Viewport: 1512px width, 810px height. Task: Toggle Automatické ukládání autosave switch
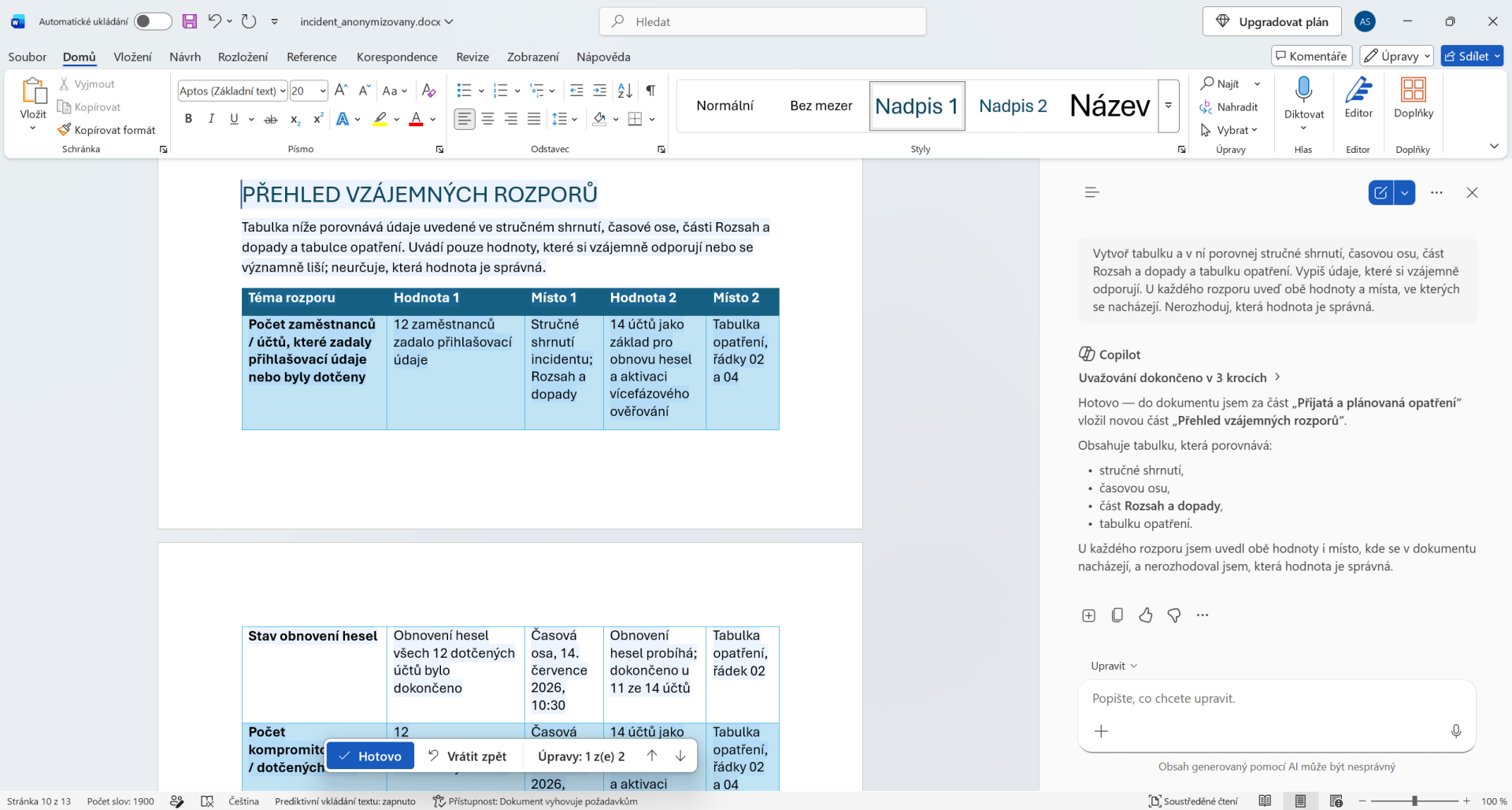153,21
